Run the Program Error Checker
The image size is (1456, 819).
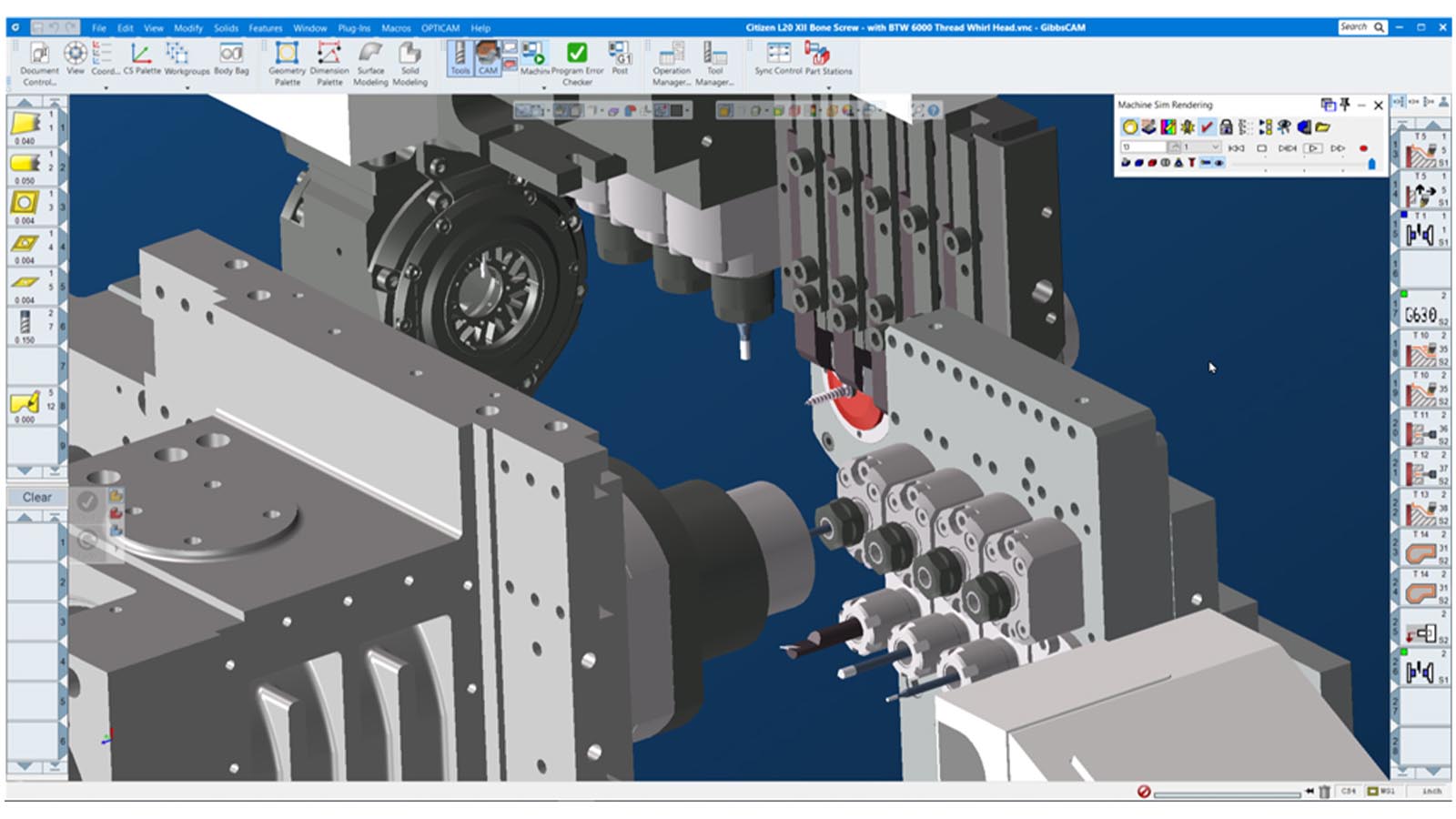577,63
